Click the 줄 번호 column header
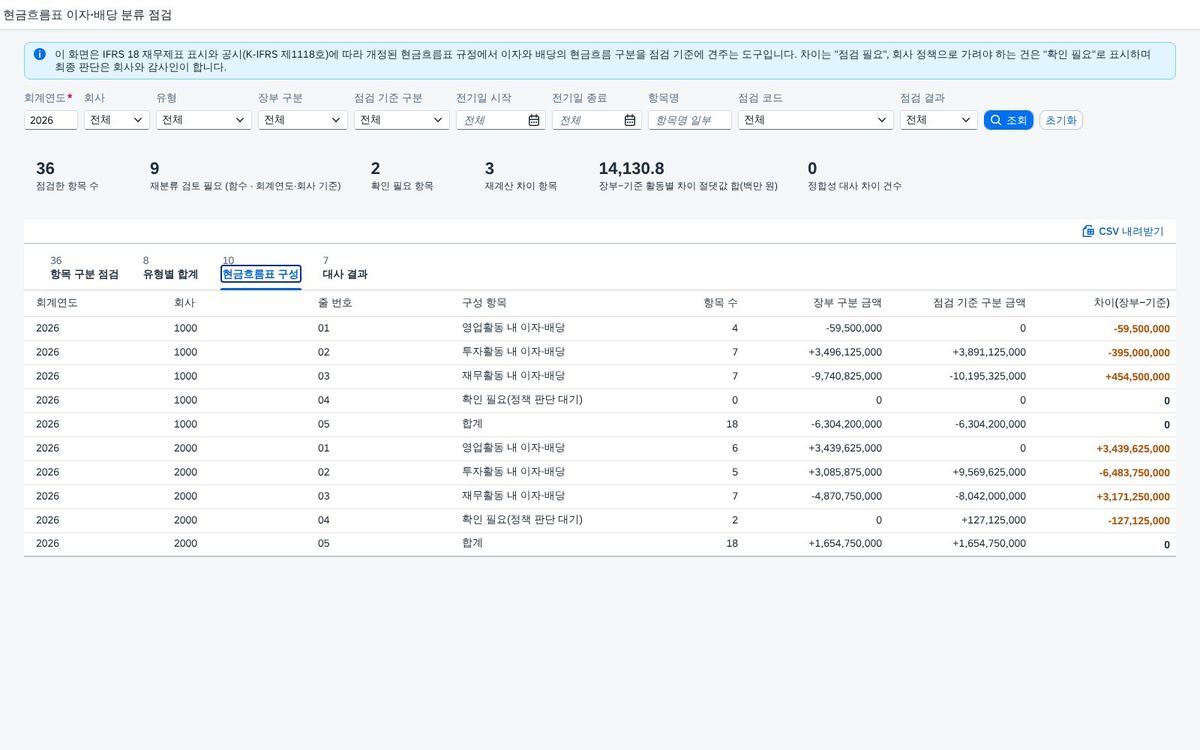1200x750 pixels. pos(335,303)
